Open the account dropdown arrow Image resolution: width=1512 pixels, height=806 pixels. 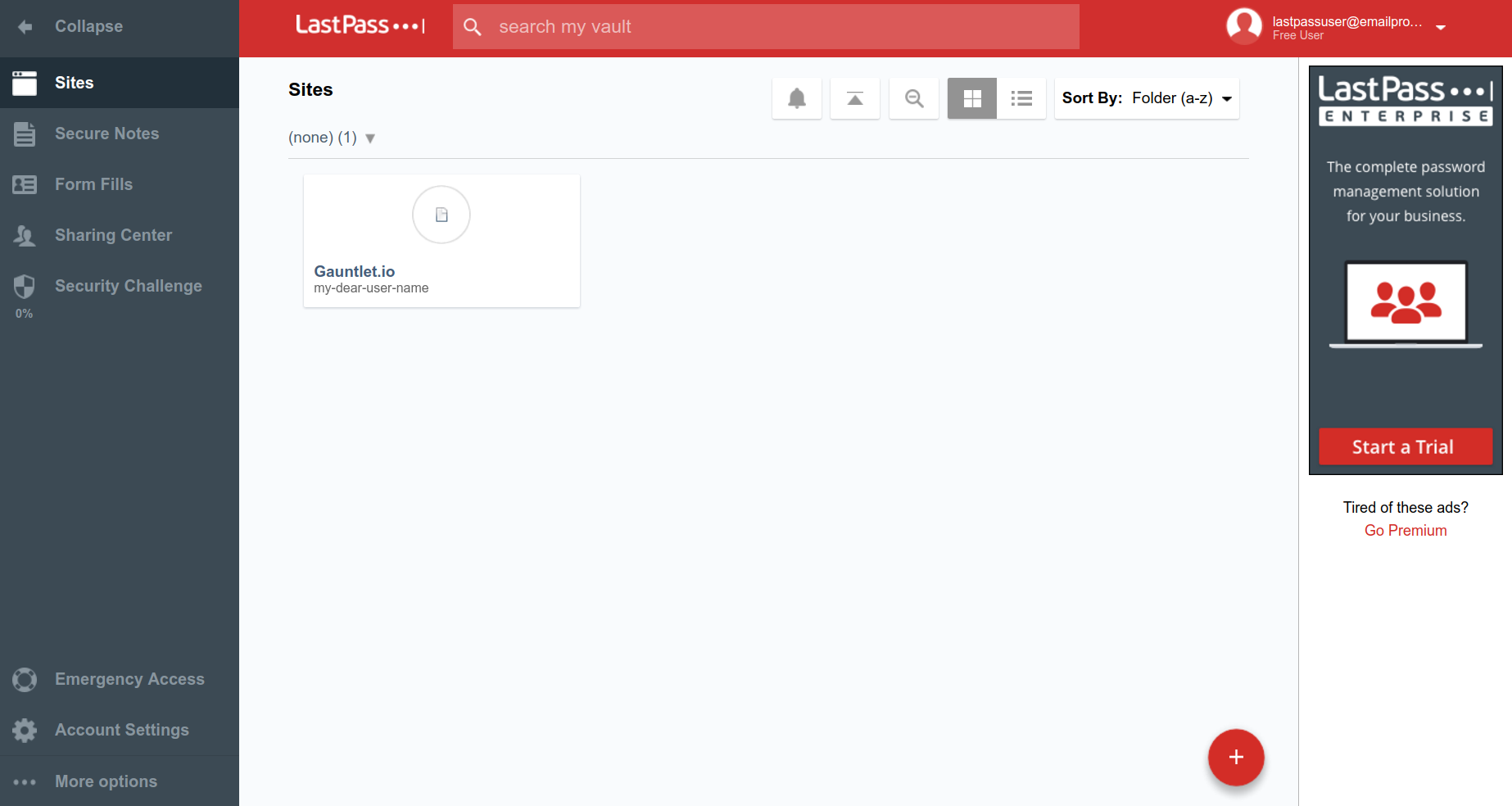(x=1441, y=28)
